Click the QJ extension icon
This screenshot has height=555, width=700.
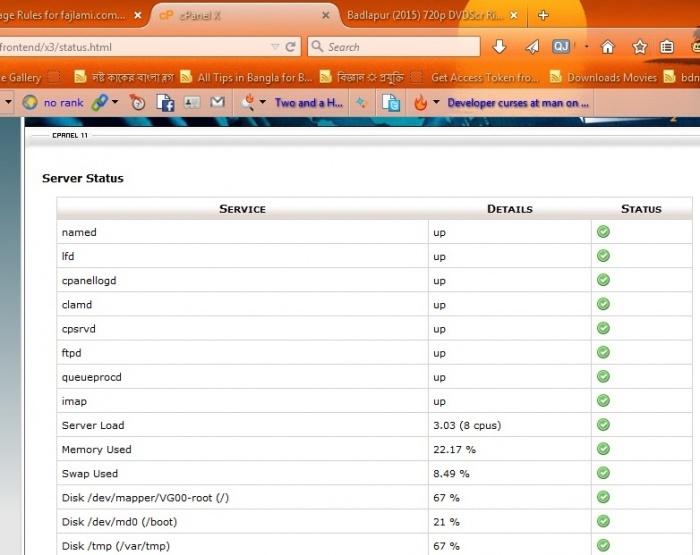tap(561, 46)
